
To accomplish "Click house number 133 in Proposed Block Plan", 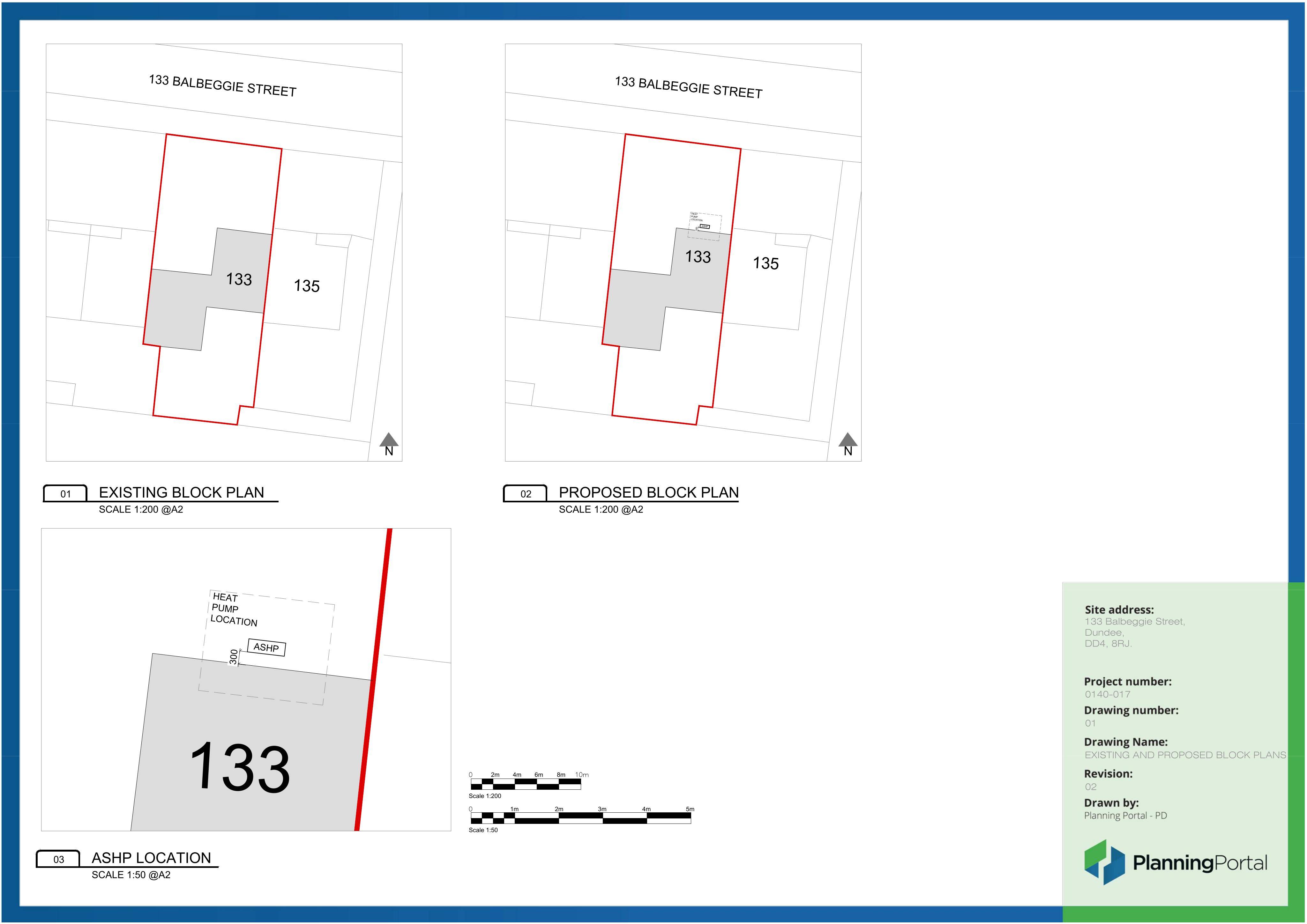I will pyautogui.click(x=698, y=257).
